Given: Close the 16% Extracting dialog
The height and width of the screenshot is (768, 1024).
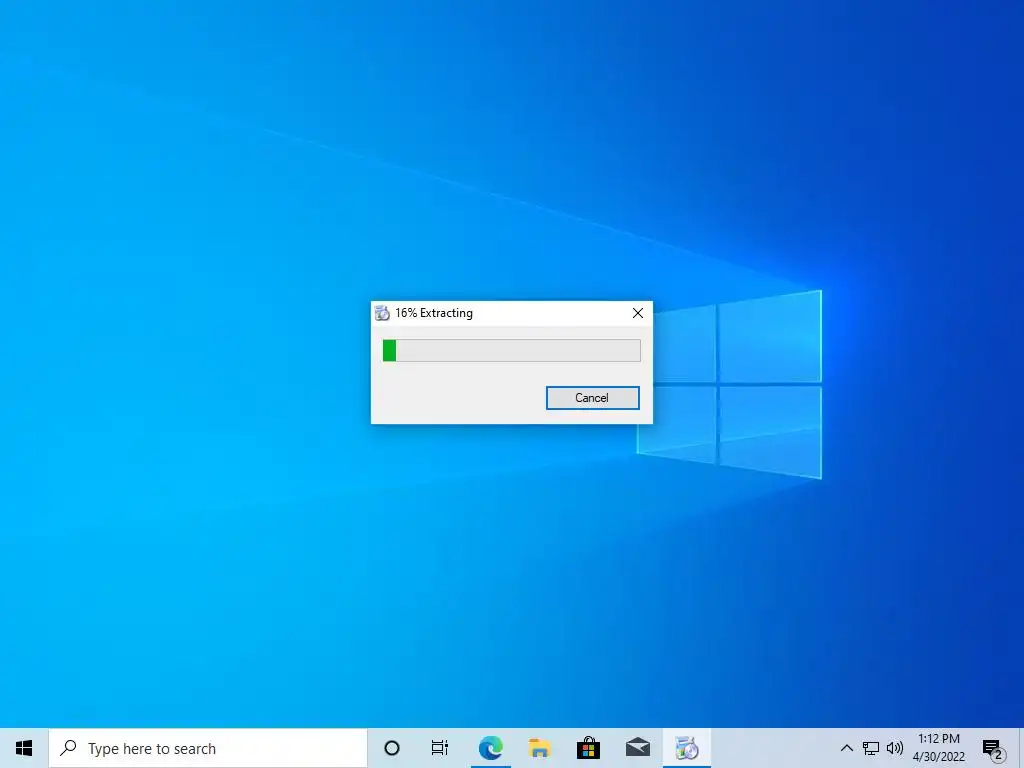Looking at the screenshot, I should coord(638,313).
